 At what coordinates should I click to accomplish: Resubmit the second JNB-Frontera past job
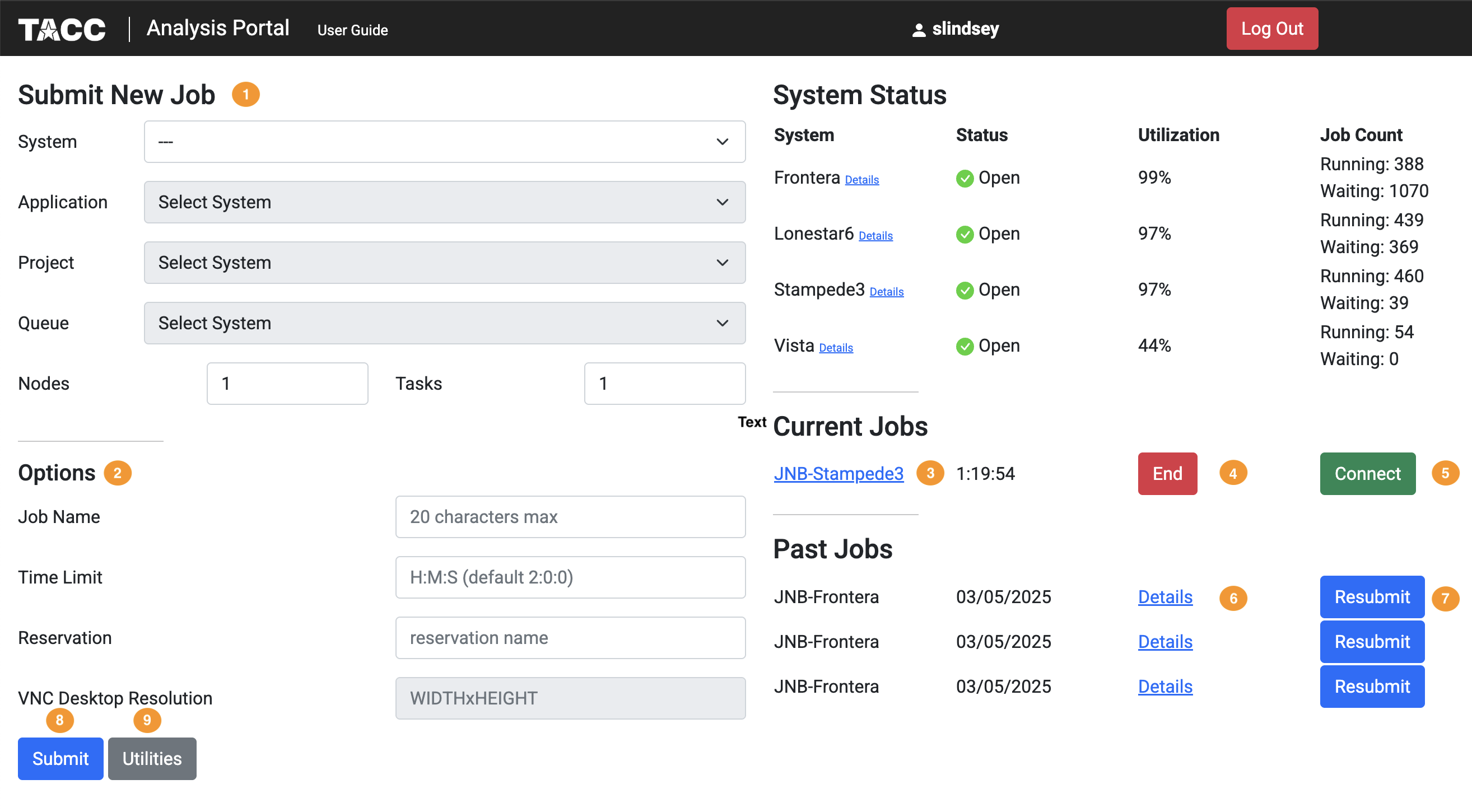tap(1372, 642)
